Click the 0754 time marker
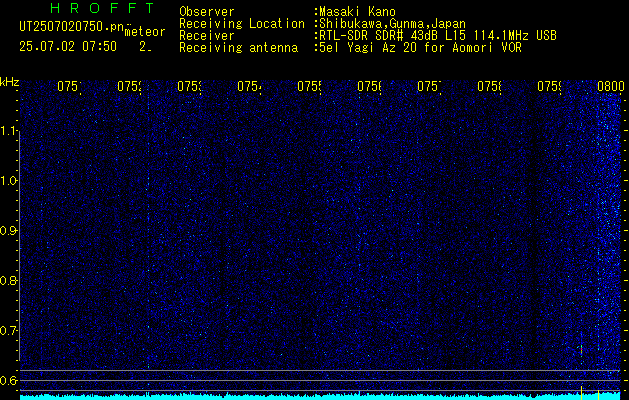Screen dimensions: 629x400 pyautogui.click(x=249, y=86)
